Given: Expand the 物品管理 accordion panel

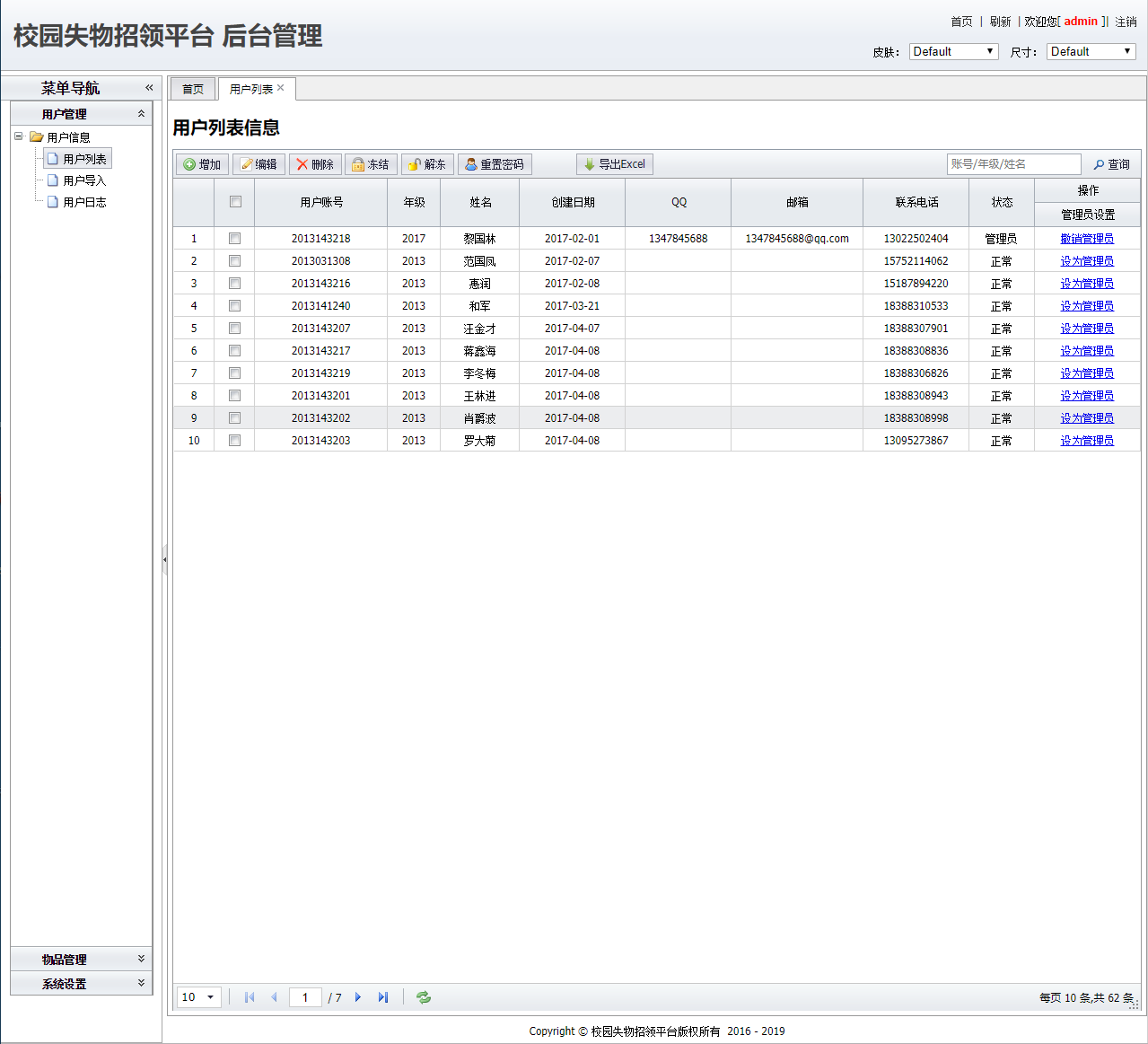Looking at the screenshot, I should (81, 960).
